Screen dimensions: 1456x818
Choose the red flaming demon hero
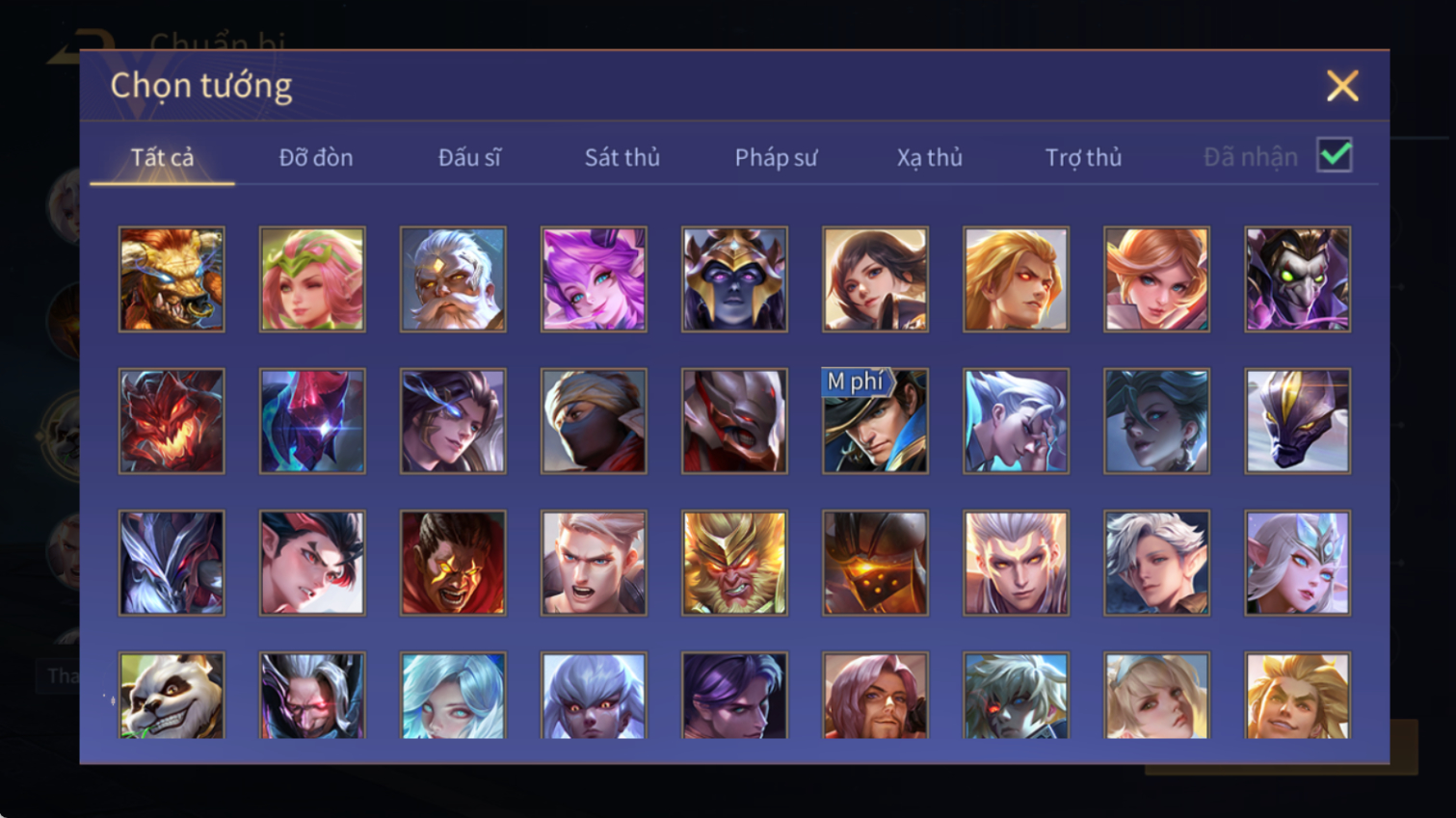pyautogui.click(x=172, y=421)
